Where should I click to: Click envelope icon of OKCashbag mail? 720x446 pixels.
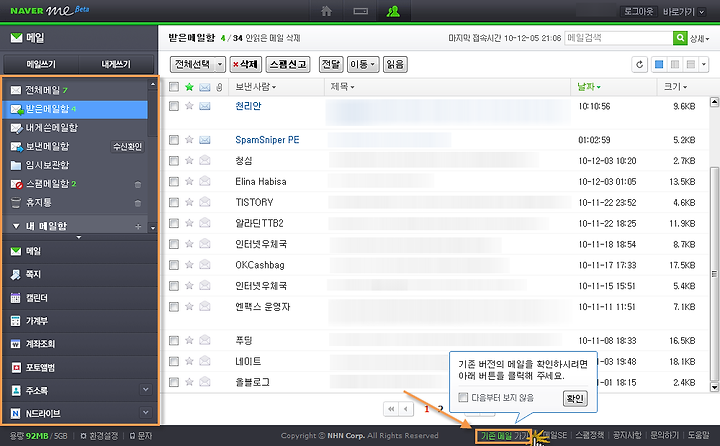click(x=205, y=264)
